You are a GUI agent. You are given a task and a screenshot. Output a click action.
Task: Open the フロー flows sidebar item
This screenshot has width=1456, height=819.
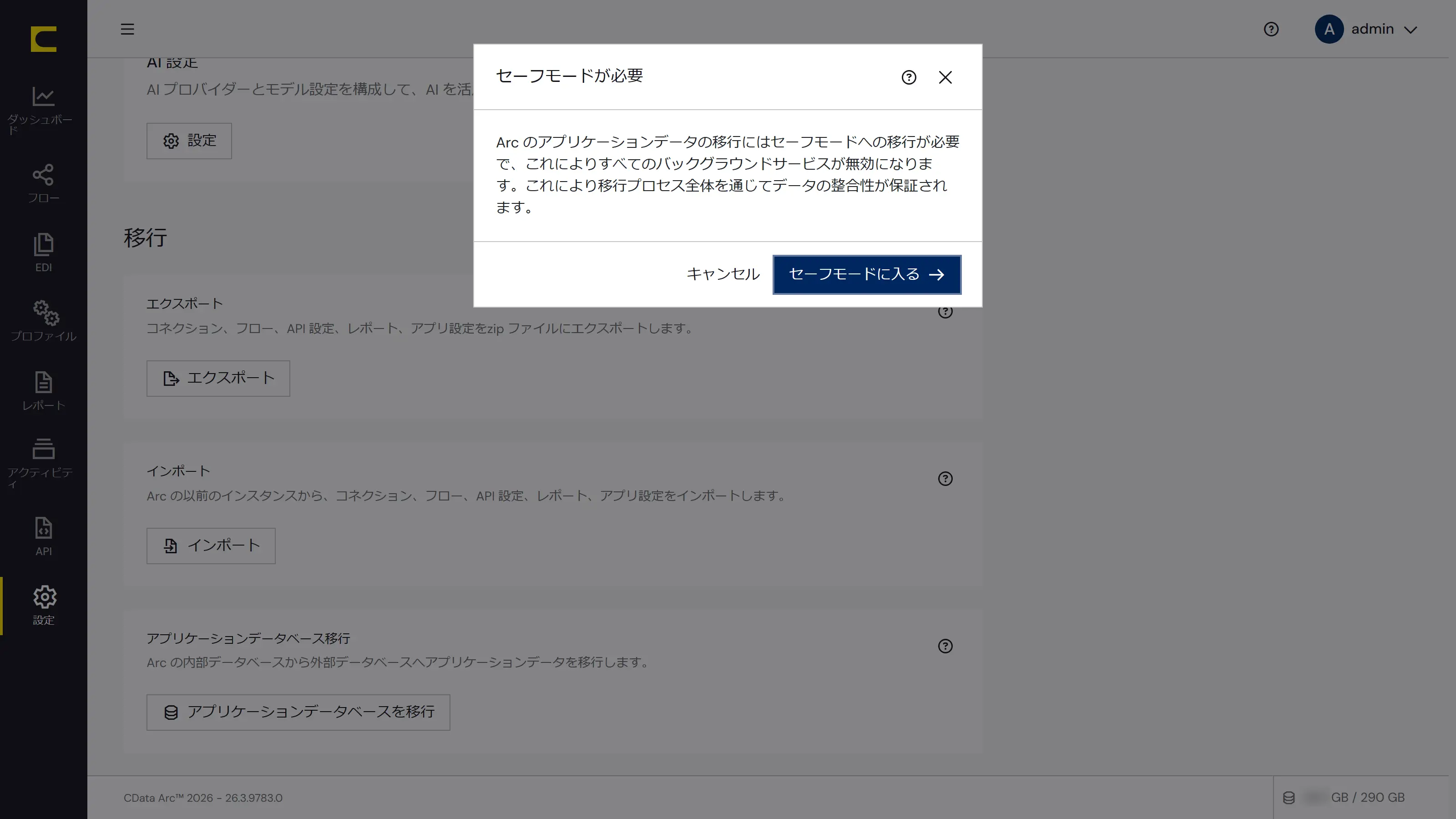pos(44,184)
